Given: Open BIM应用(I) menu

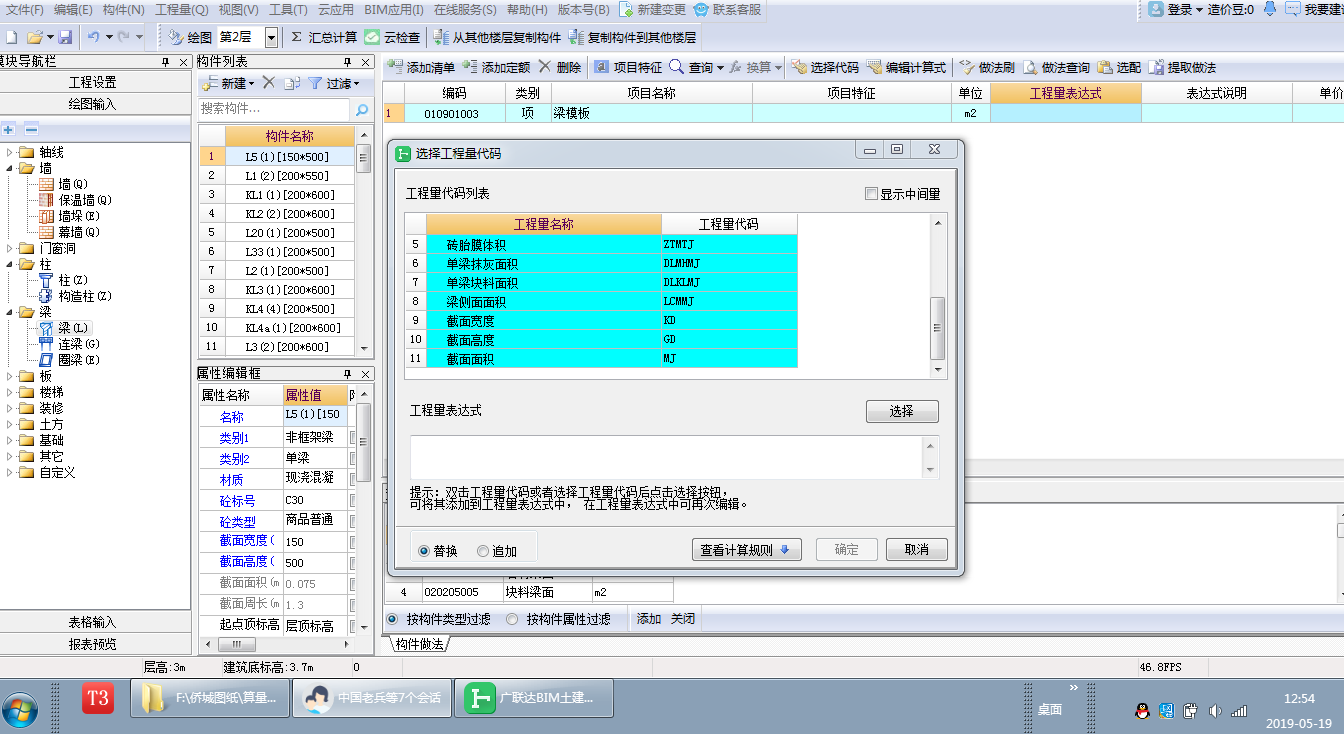Looking at the screenshot, I should [395, 10].
